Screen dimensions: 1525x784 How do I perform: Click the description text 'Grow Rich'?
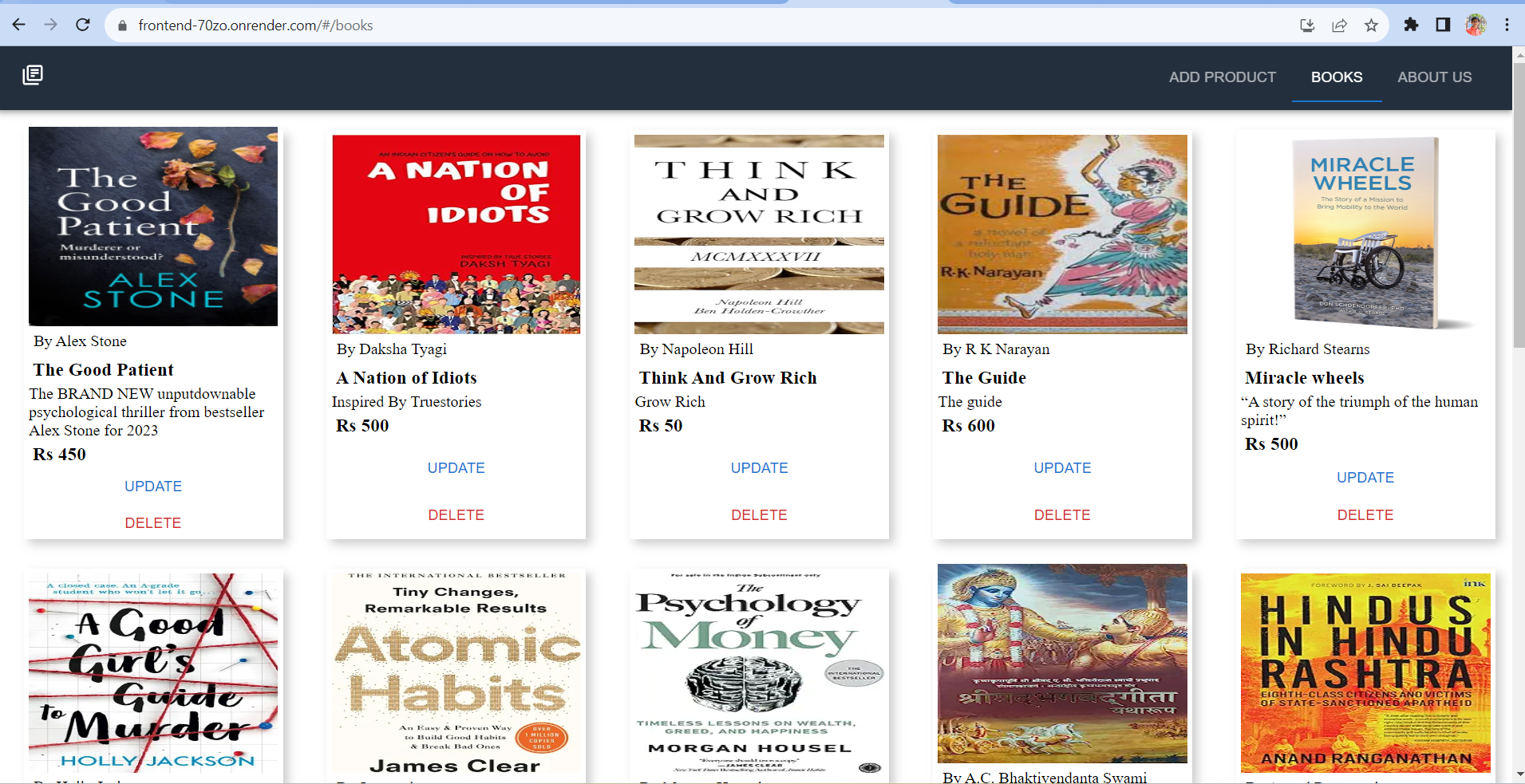click(670, 402)
